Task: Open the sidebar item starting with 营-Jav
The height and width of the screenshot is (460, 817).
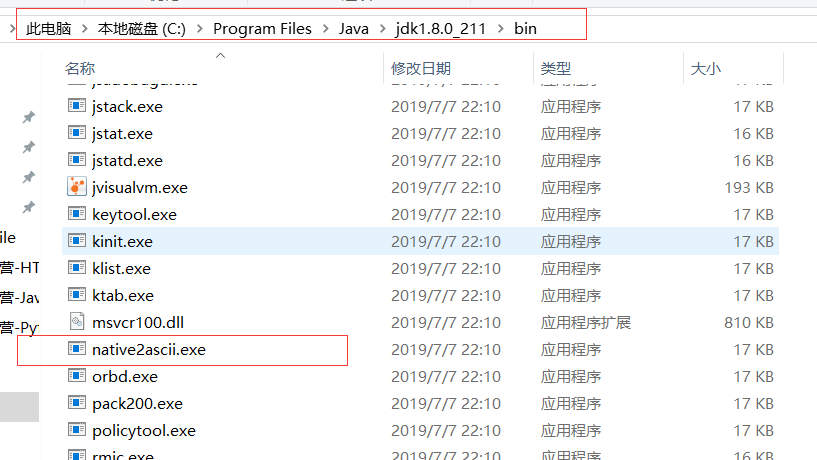Action: [19, 297]
